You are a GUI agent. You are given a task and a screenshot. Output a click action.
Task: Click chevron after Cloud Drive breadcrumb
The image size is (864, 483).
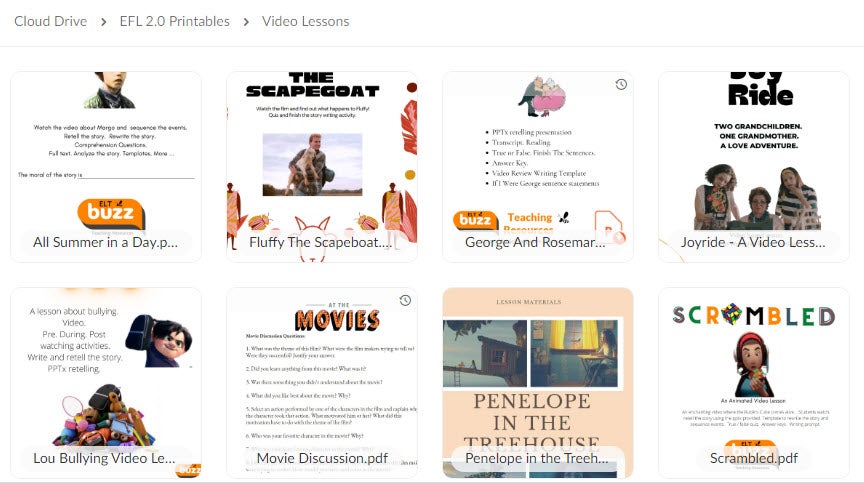coord(103,22)
